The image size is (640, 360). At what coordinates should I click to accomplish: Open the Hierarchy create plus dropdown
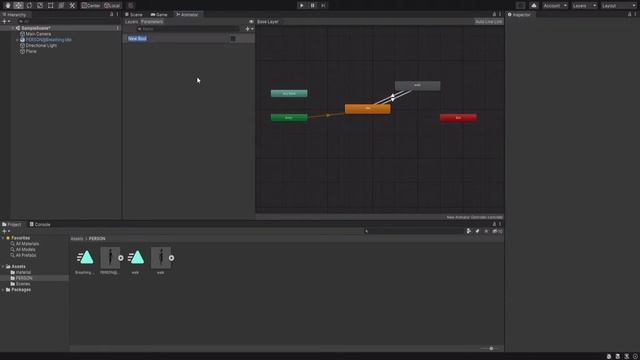pyautogui.click(x=6, y=21)
